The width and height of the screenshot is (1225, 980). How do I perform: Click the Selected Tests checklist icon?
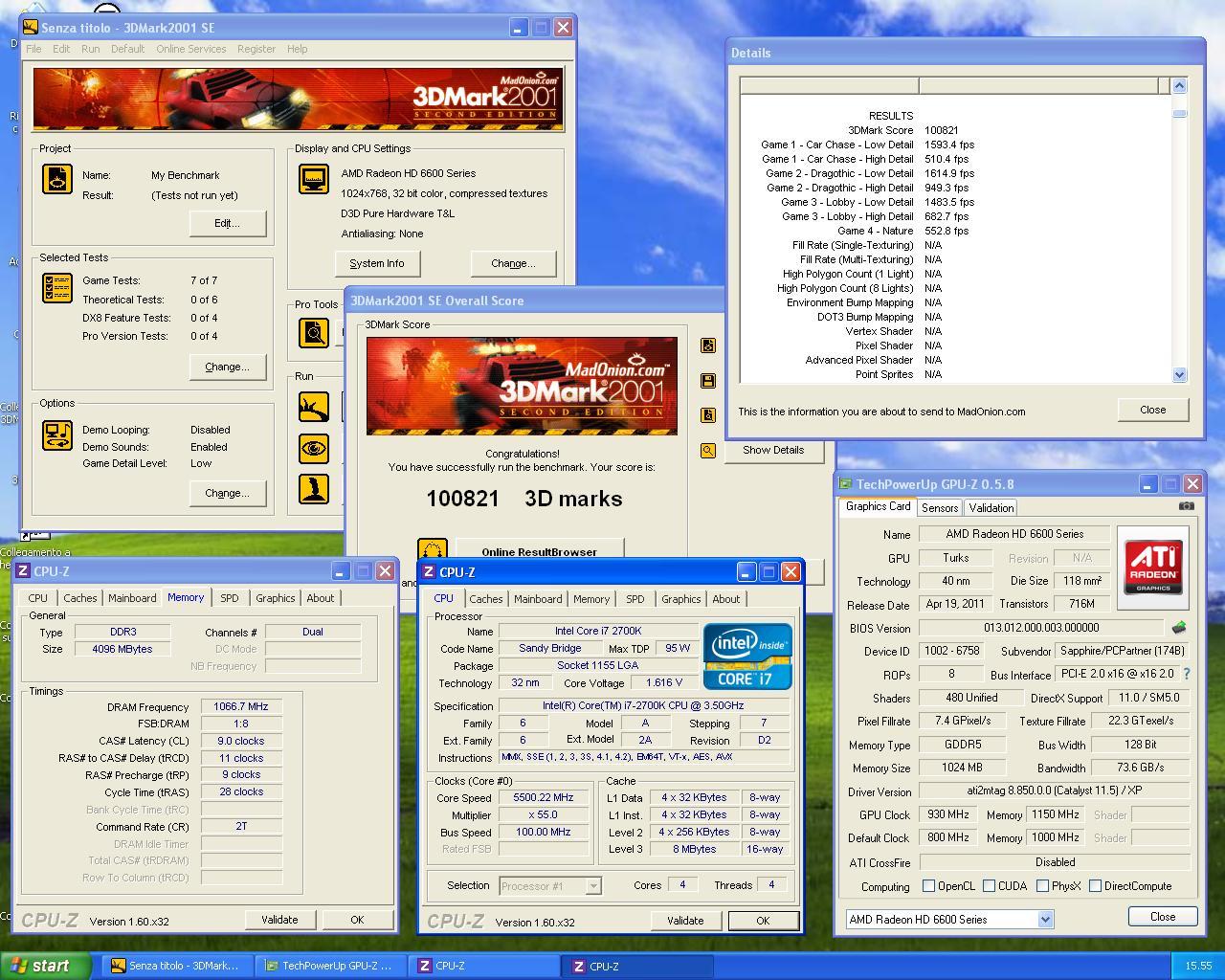57,288
